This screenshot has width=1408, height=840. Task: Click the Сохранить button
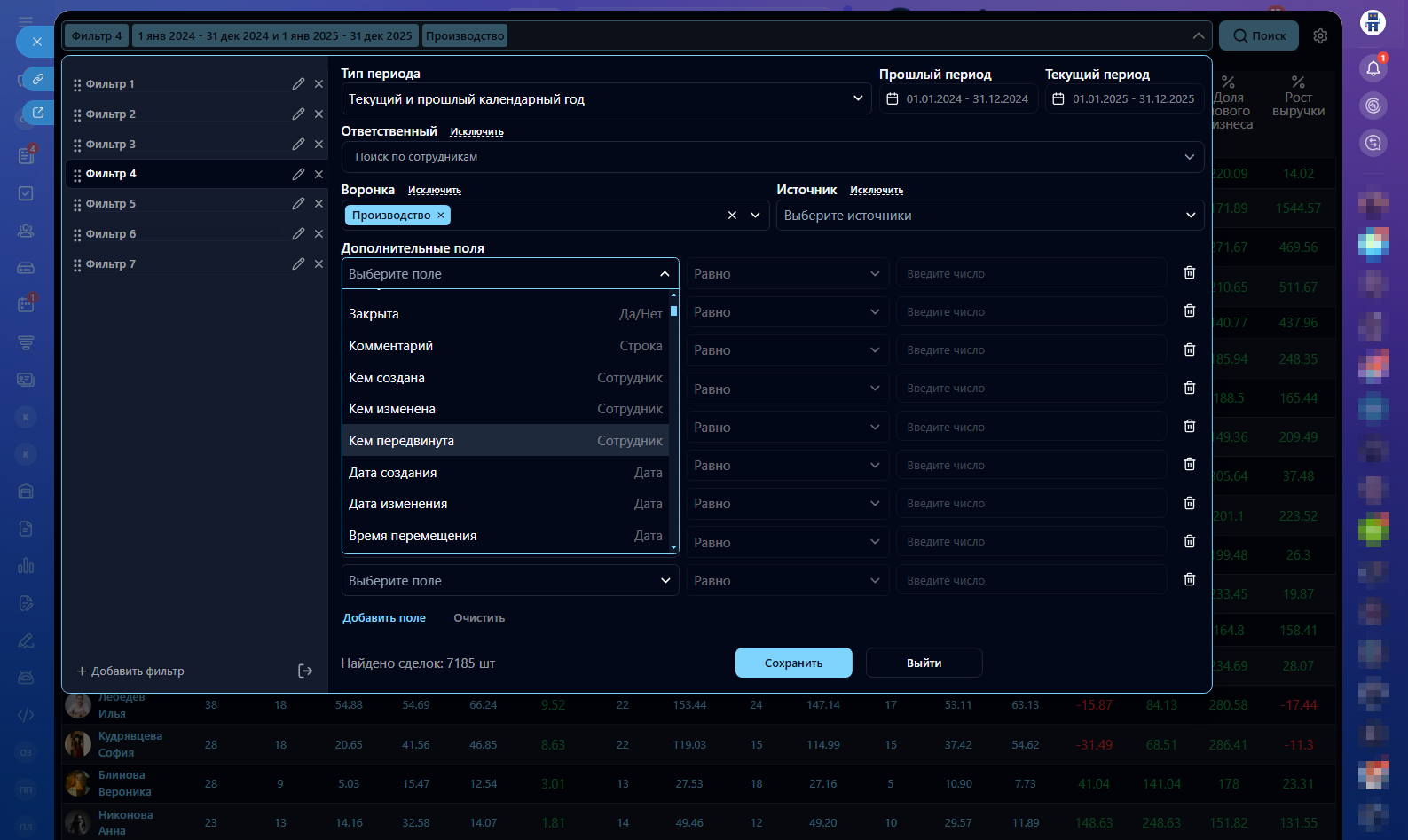point(793,663)
